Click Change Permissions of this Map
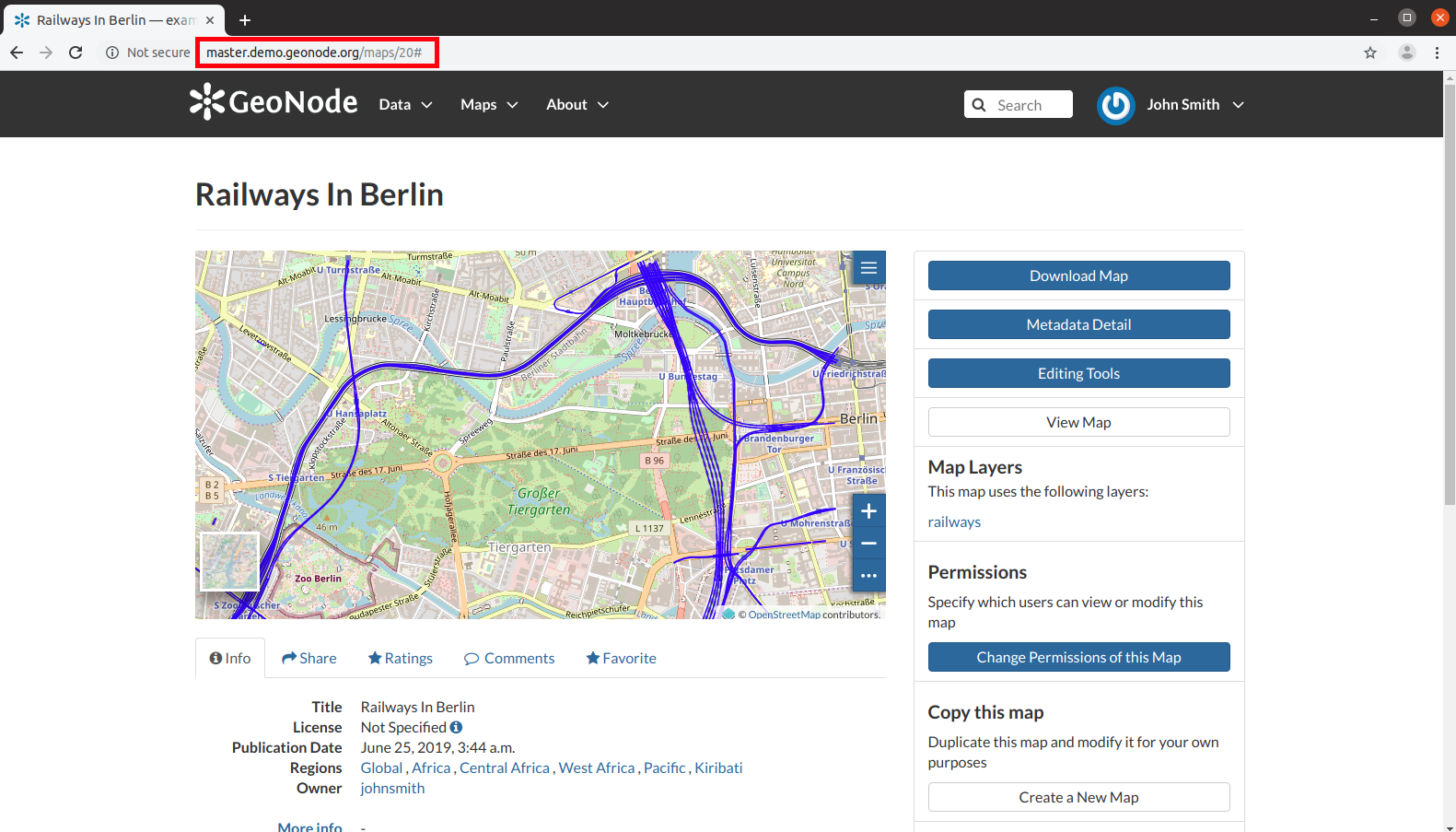The height and width of the screenshot is (832, 1456). tap(1078, 657)
